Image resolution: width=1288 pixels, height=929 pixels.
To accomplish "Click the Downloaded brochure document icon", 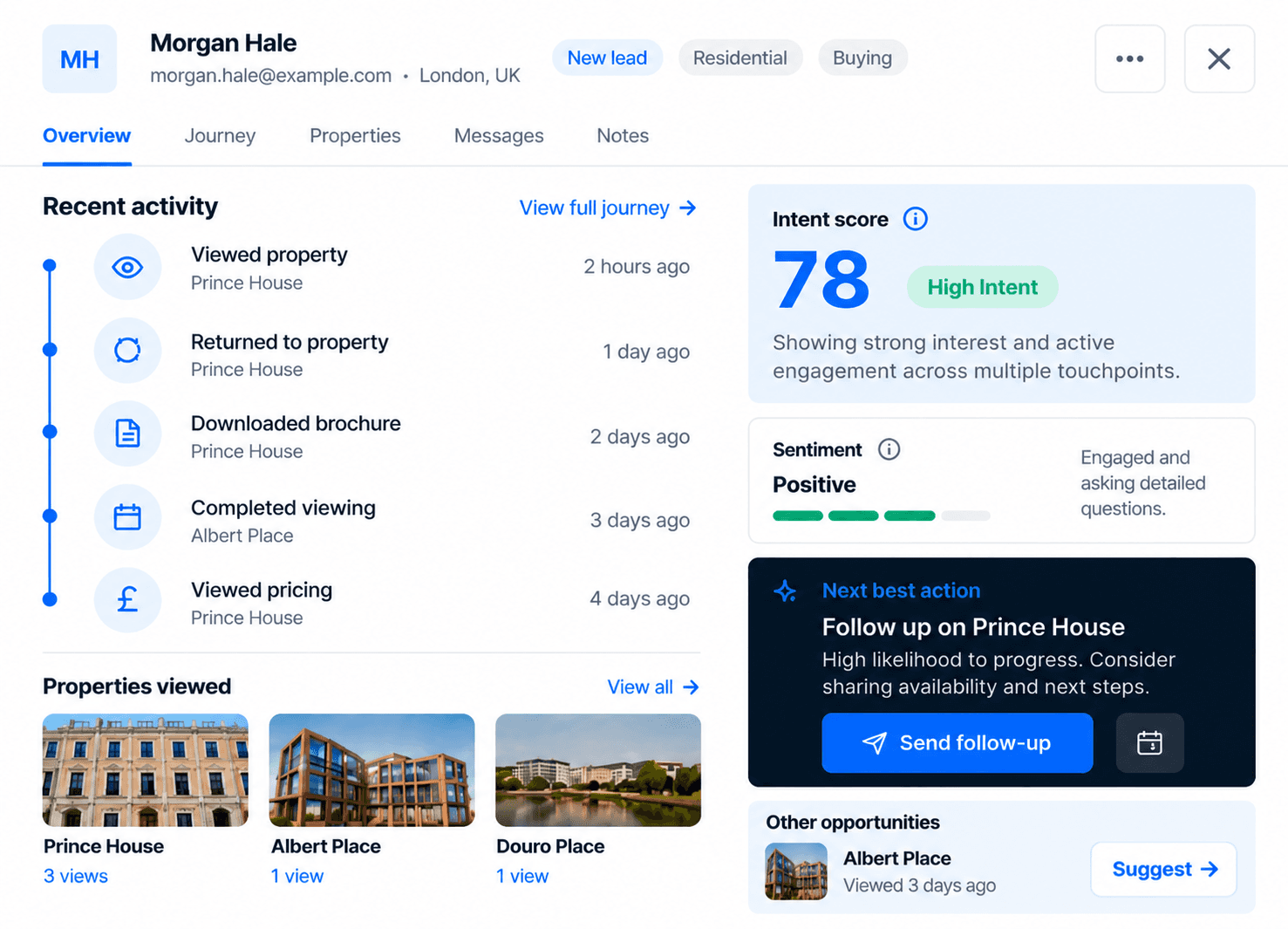I will point(127,434).
